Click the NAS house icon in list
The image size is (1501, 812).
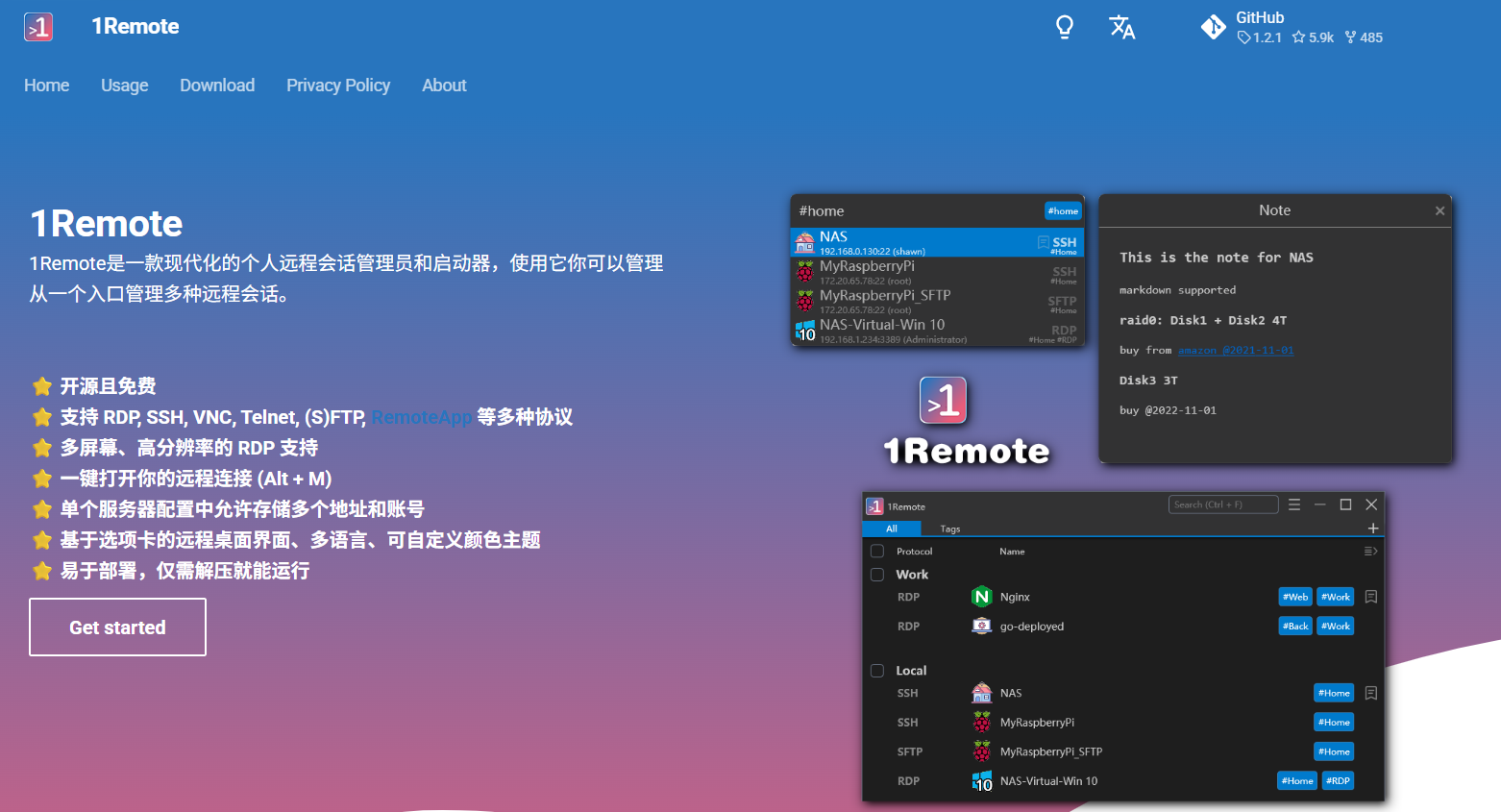coord(981,693)
